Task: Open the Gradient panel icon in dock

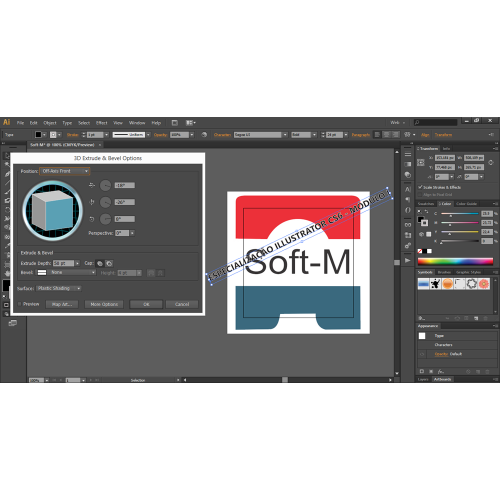Action: coord(408,164)
